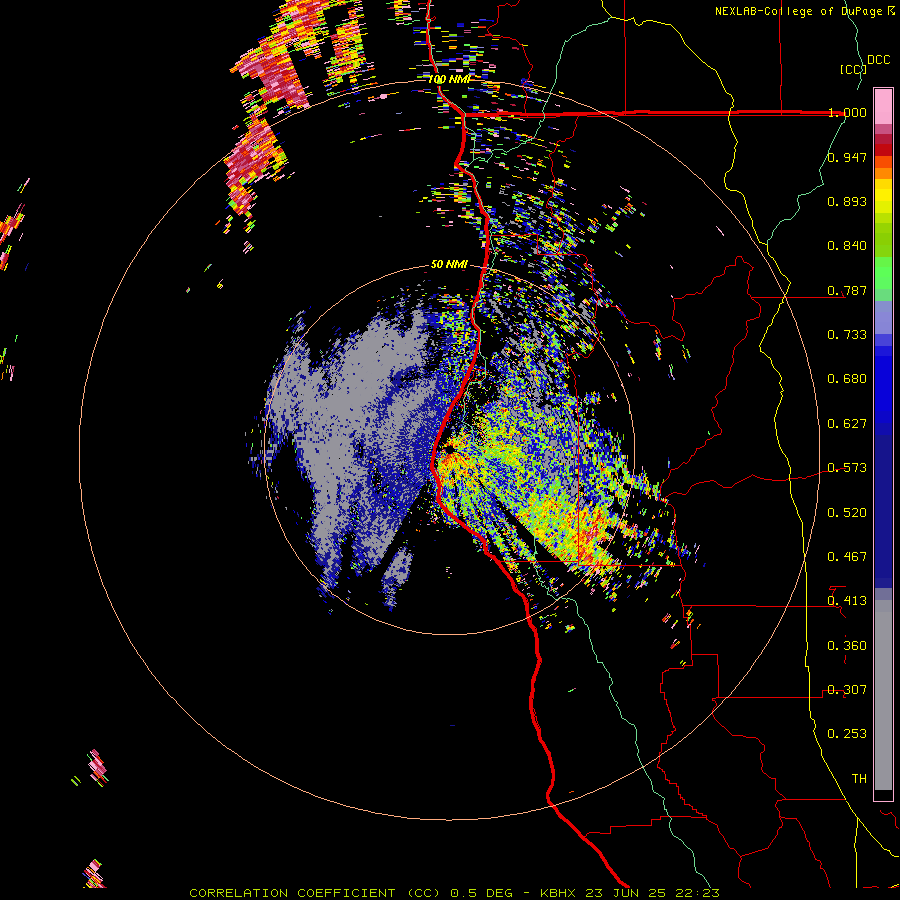900x900 pixels.
Task: Click the 0.680 colorbar value
Action: pyautogui.click(x=847, y=379)
